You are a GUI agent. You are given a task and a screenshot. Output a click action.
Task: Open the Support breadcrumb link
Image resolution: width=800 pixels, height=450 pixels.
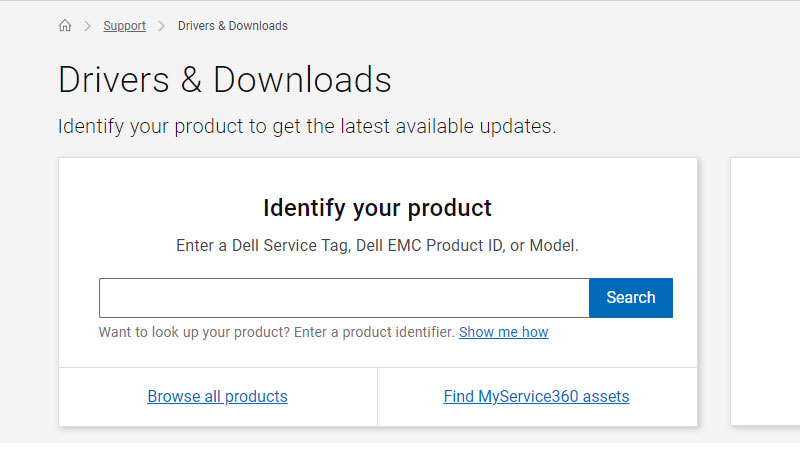[124, 26]
